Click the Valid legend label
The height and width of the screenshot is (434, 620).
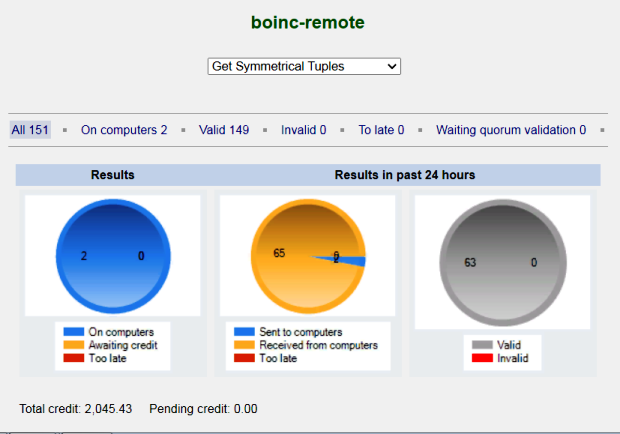509,345
